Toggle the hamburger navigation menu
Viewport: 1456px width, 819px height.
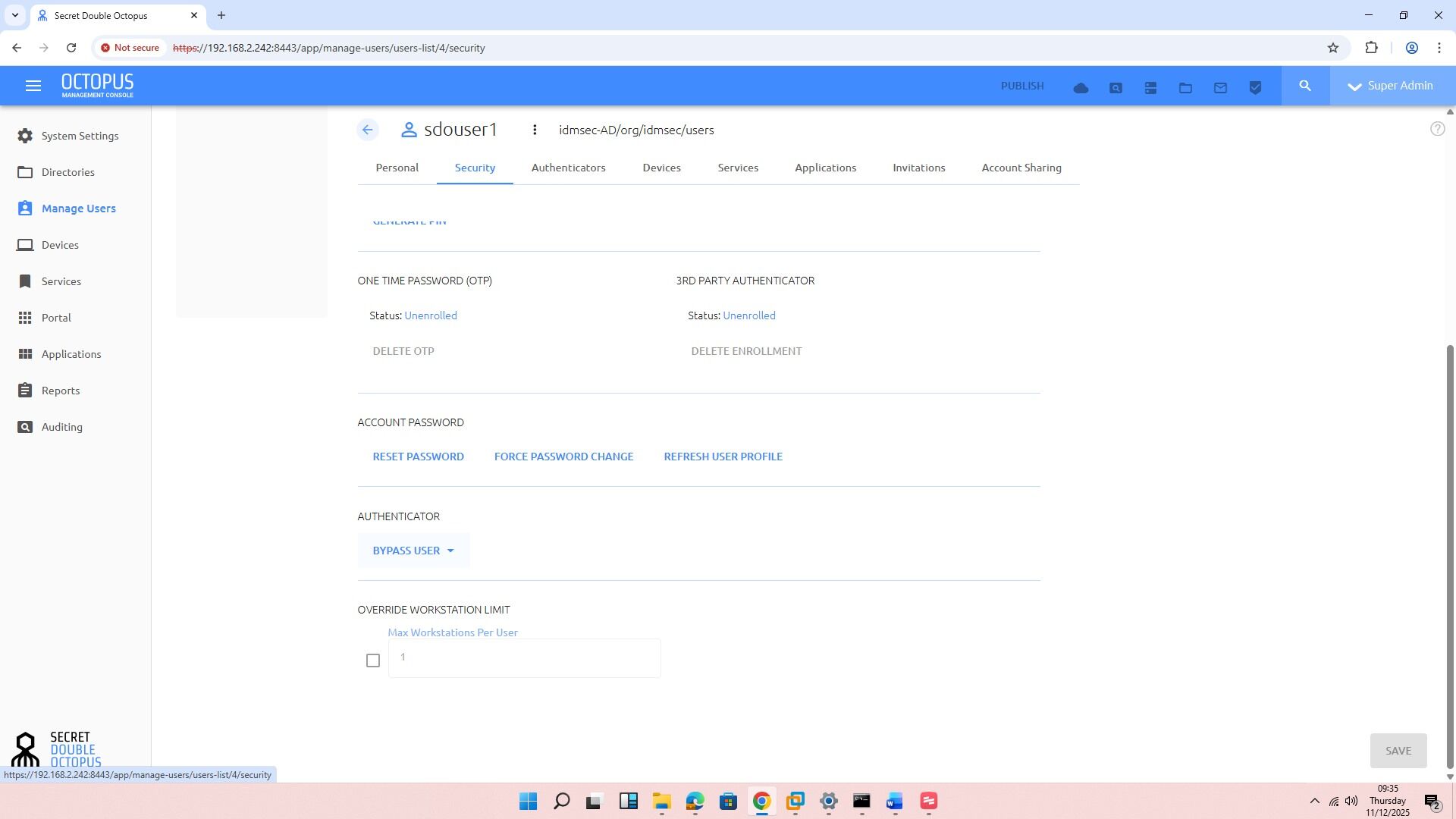33,86
